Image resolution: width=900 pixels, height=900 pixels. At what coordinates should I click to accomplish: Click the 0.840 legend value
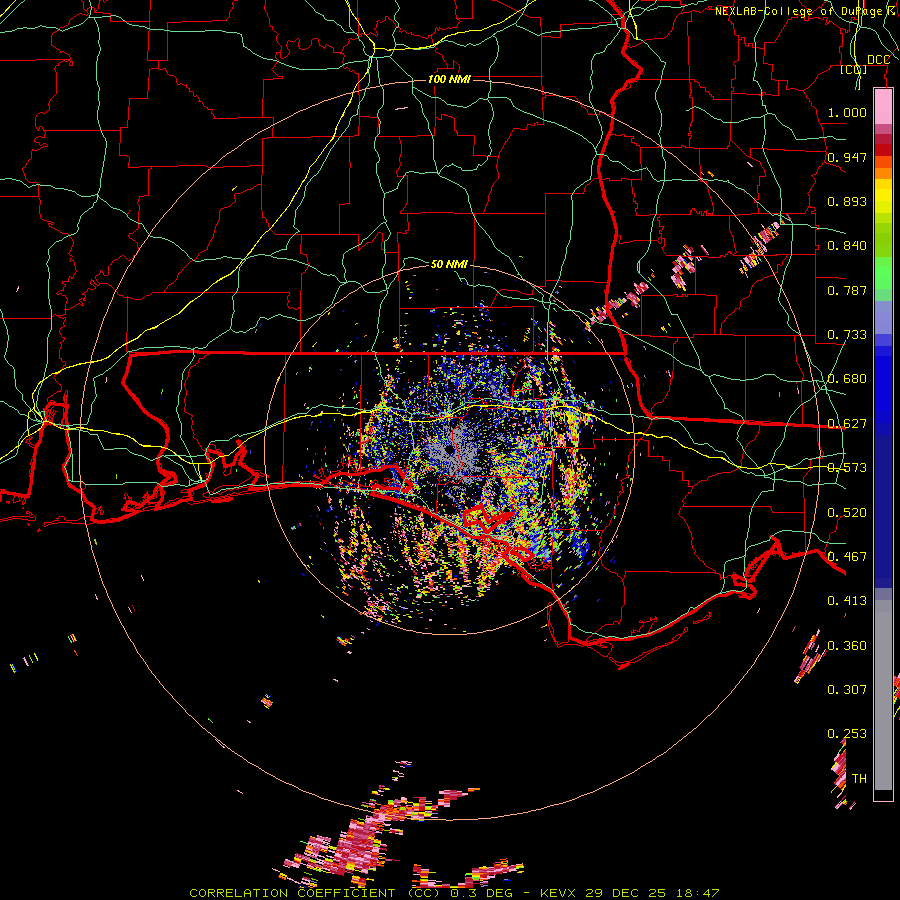click(x=847, y=246)
